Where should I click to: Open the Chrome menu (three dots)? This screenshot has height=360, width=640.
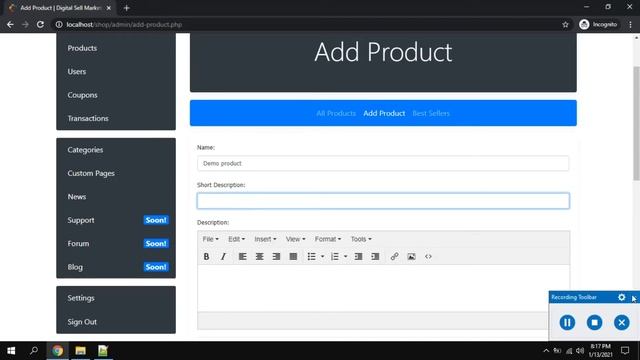tap(630, 24)
